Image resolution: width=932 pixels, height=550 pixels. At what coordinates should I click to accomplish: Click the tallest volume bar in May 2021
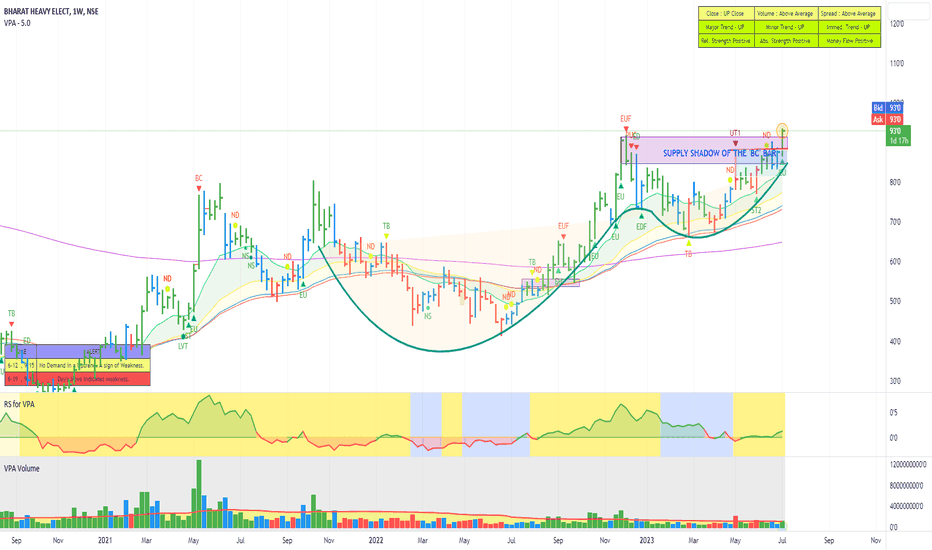click(199, 494)
